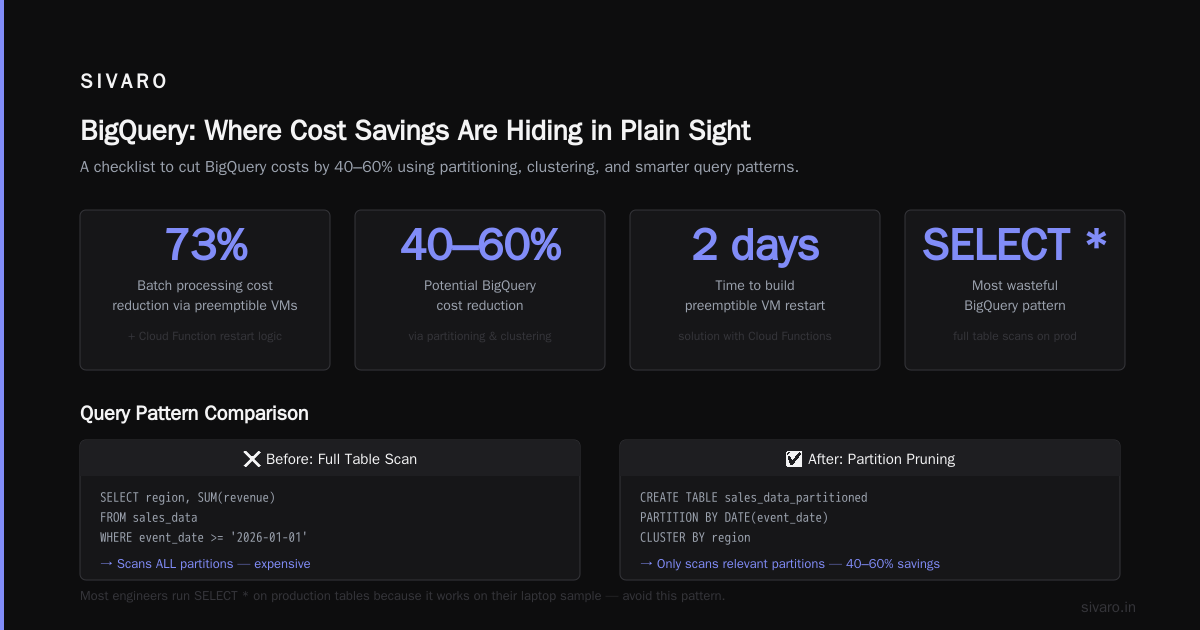This screenshot has height=630, width=1200.
Task: Click the 'Scans ALL partitions — expensive' note
Action: pyautogui.click(x=205, y=563)
